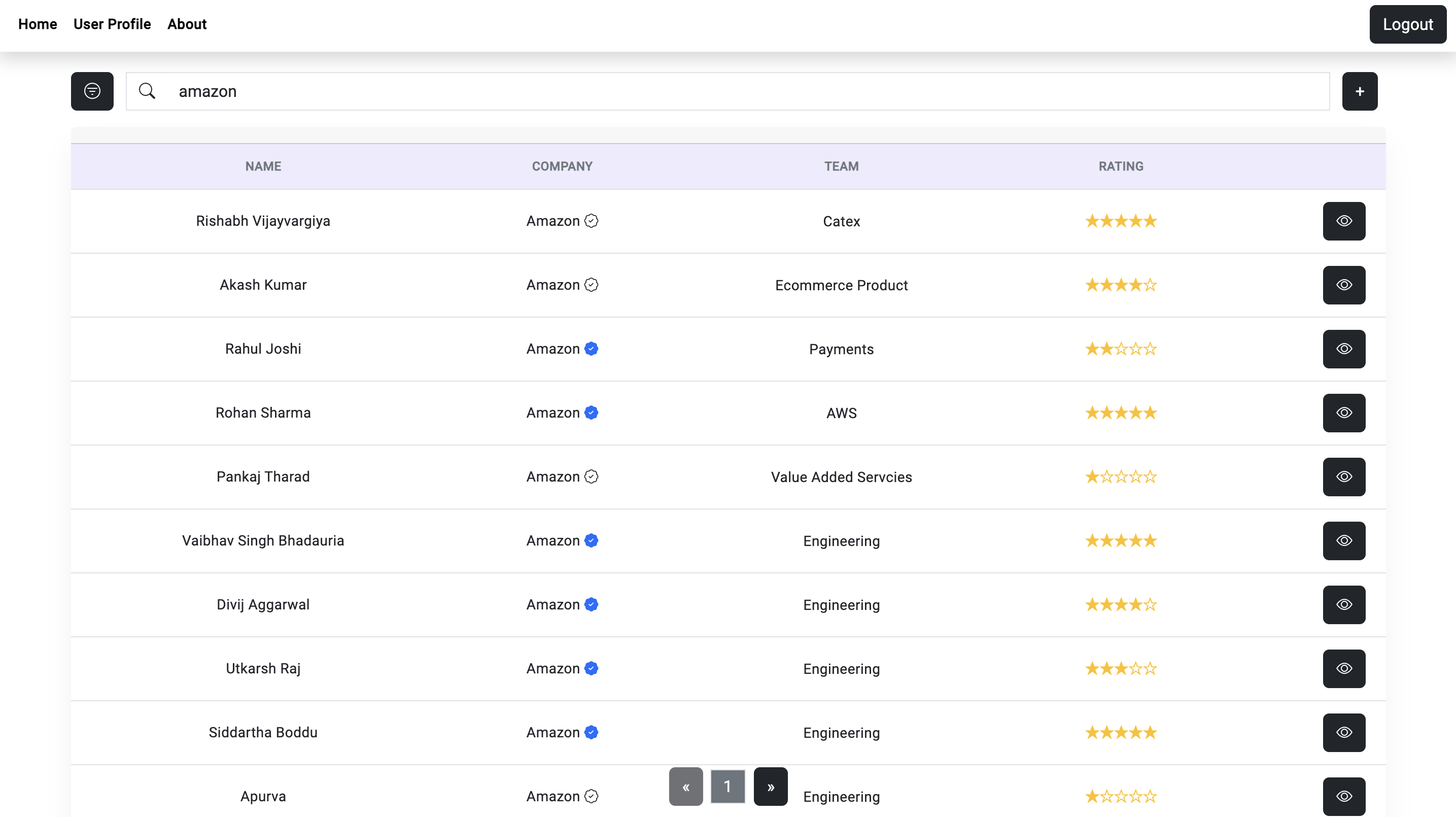
Task: View Utkarsh Raj's details eye icon
Action: 1344,668
